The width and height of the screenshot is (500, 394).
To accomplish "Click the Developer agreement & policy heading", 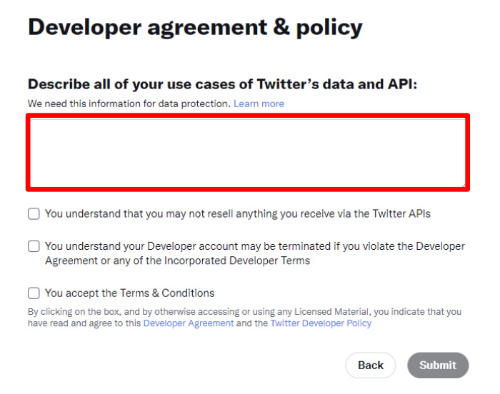I will (x=195, y=28).
